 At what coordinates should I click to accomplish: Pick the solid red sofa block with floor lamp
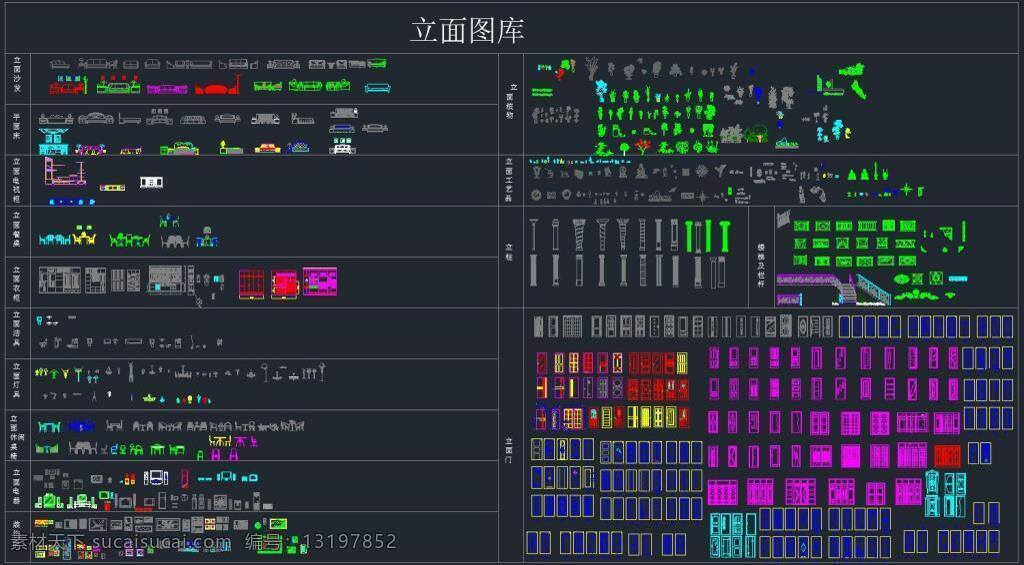point(218,86)
